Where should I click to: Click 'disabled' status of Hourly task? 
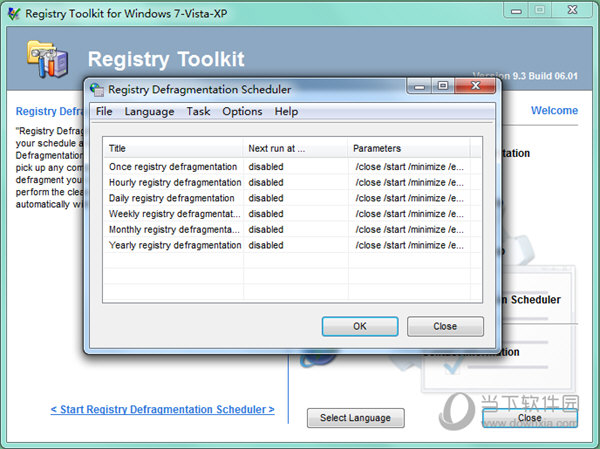(x=266, y=182)
